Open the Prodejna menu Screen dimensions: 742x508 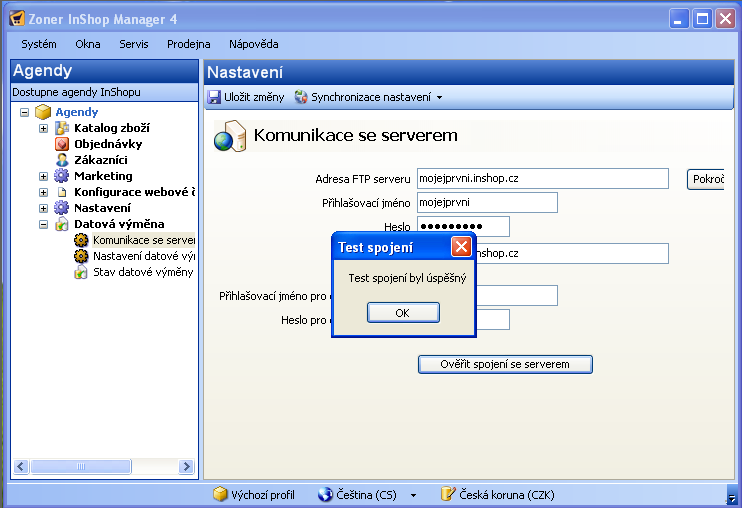click(x=188, y=44)
